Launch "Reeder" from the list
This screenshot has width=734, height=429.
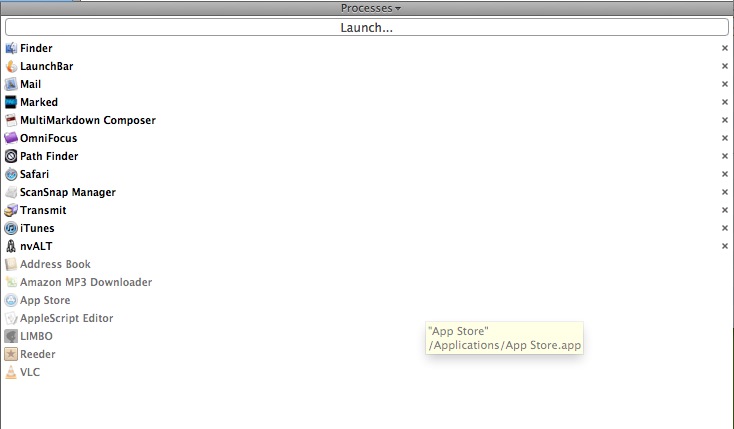[x=37, y=354]
